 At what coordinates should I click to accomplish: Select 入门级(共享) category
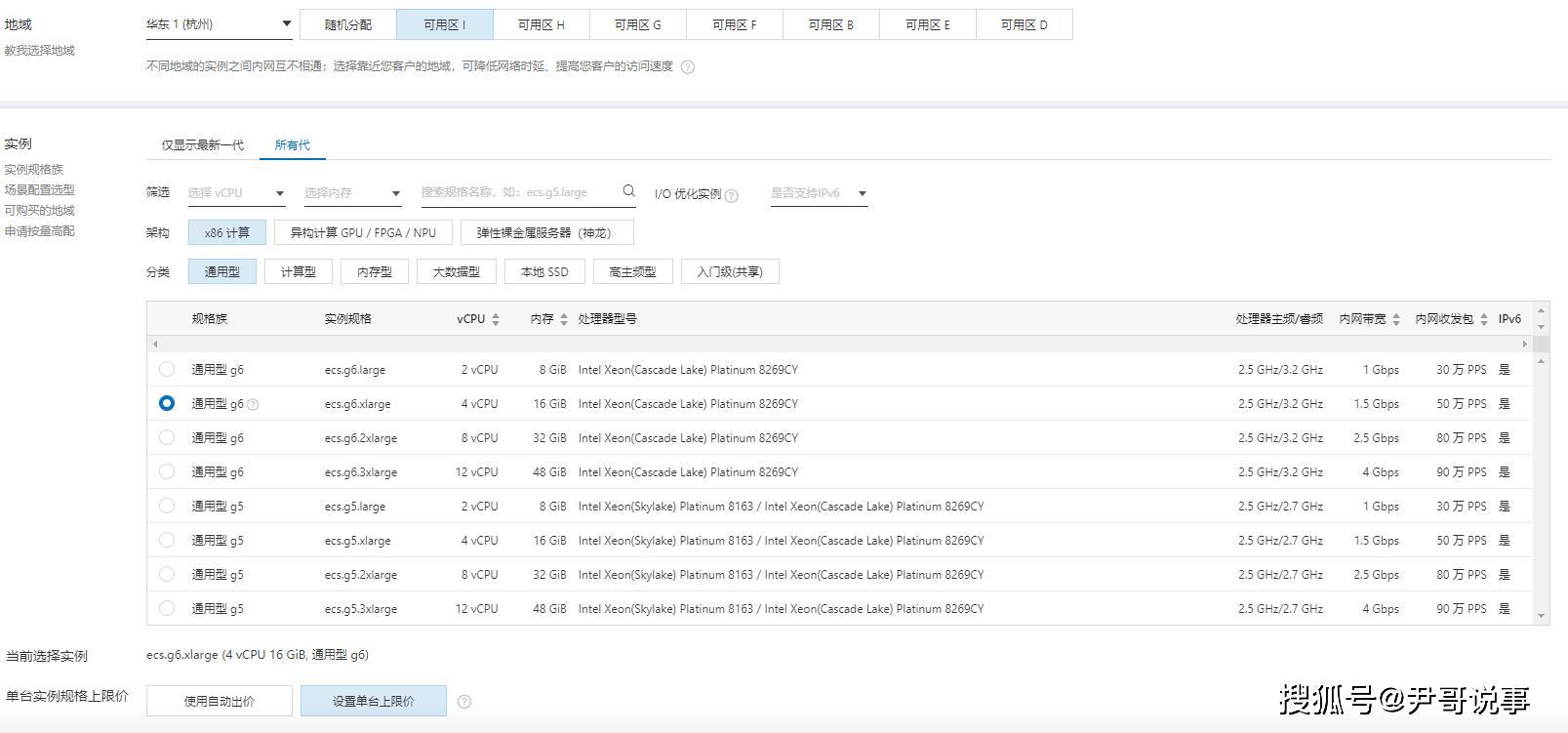(730, 271)
